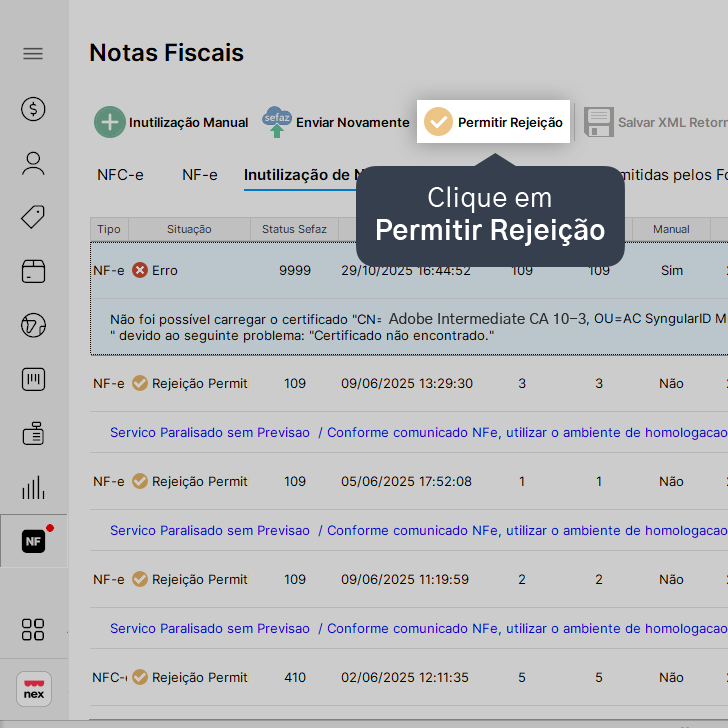Click Inutilização Manual label
Screen dimensions: 728x728
pyautogui.click(x=188, y=123)
